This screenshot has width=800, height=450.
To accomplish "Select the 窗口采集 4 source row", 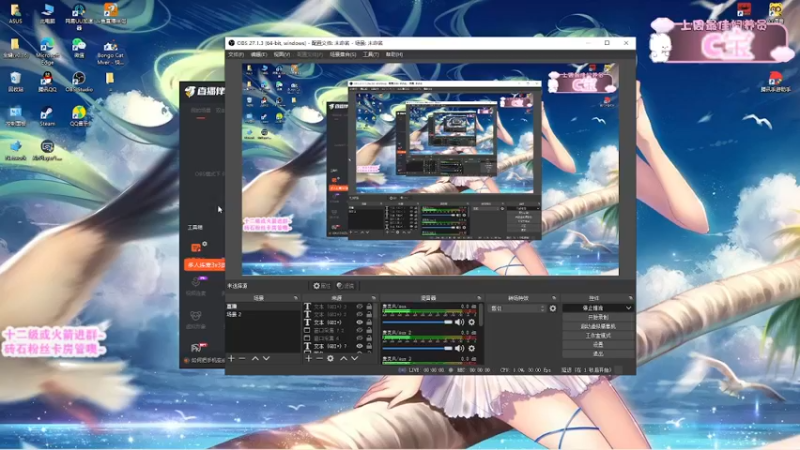I will point(339,338).
